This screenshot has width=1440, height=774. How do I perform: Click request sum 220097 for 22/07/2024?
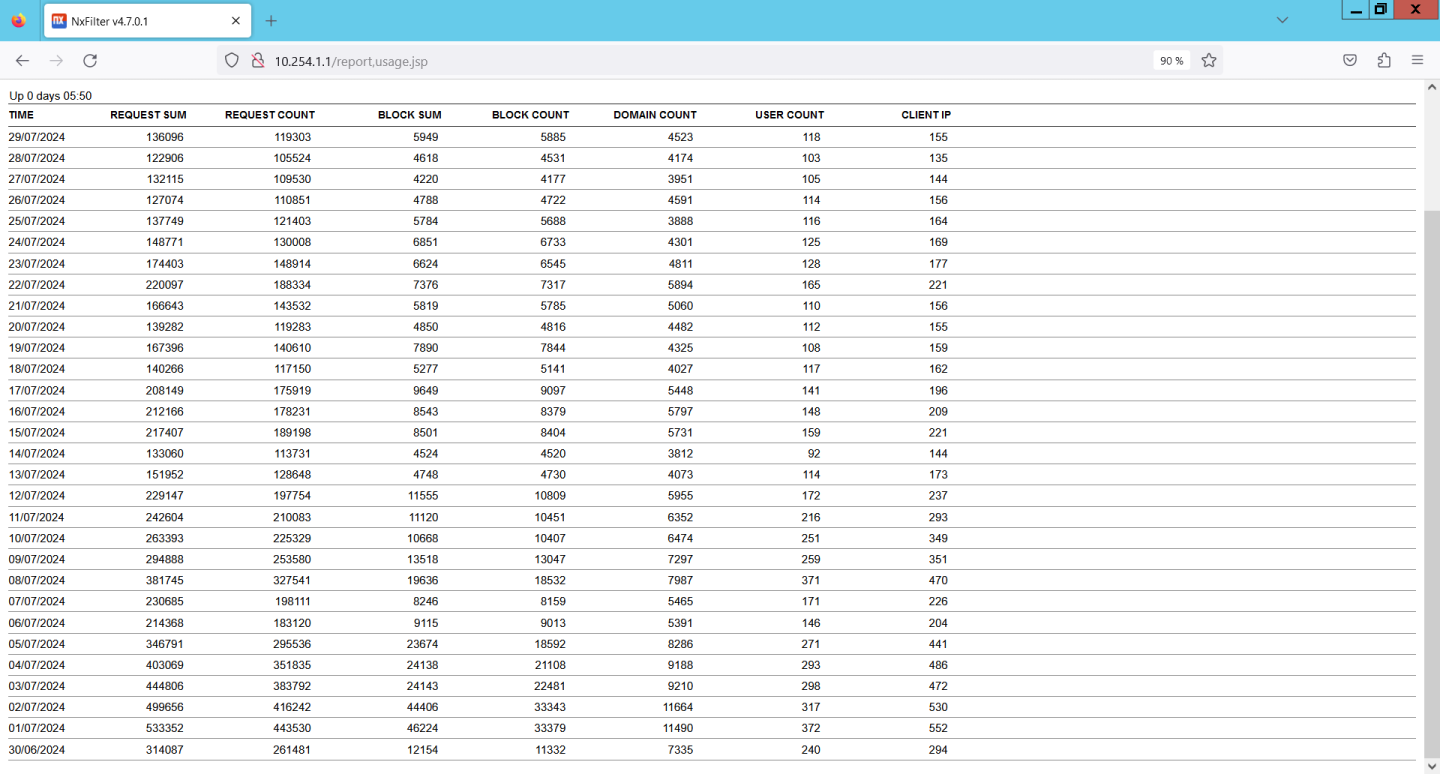tap(165, 285)
